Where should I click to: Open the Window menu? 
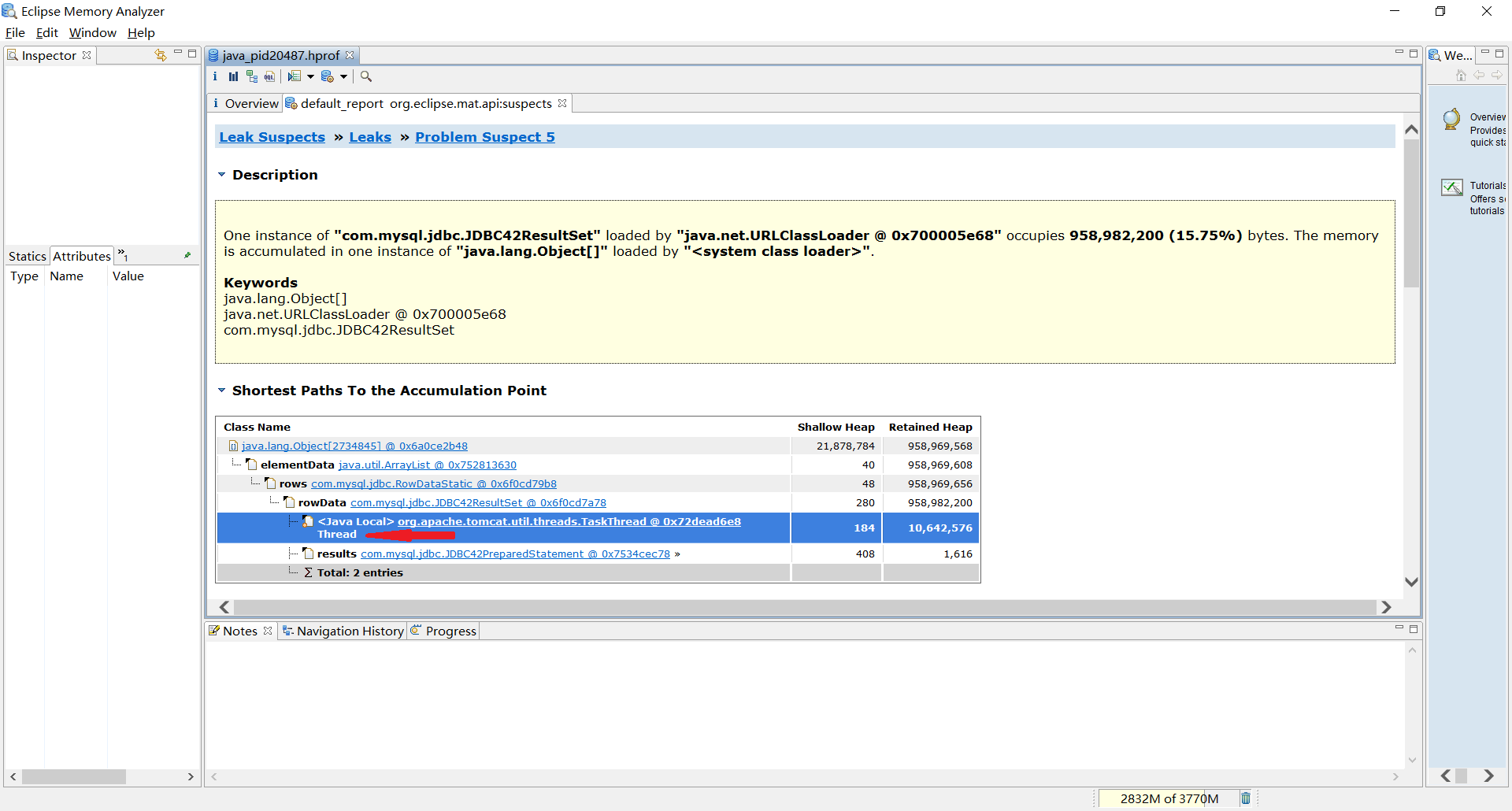93,32
